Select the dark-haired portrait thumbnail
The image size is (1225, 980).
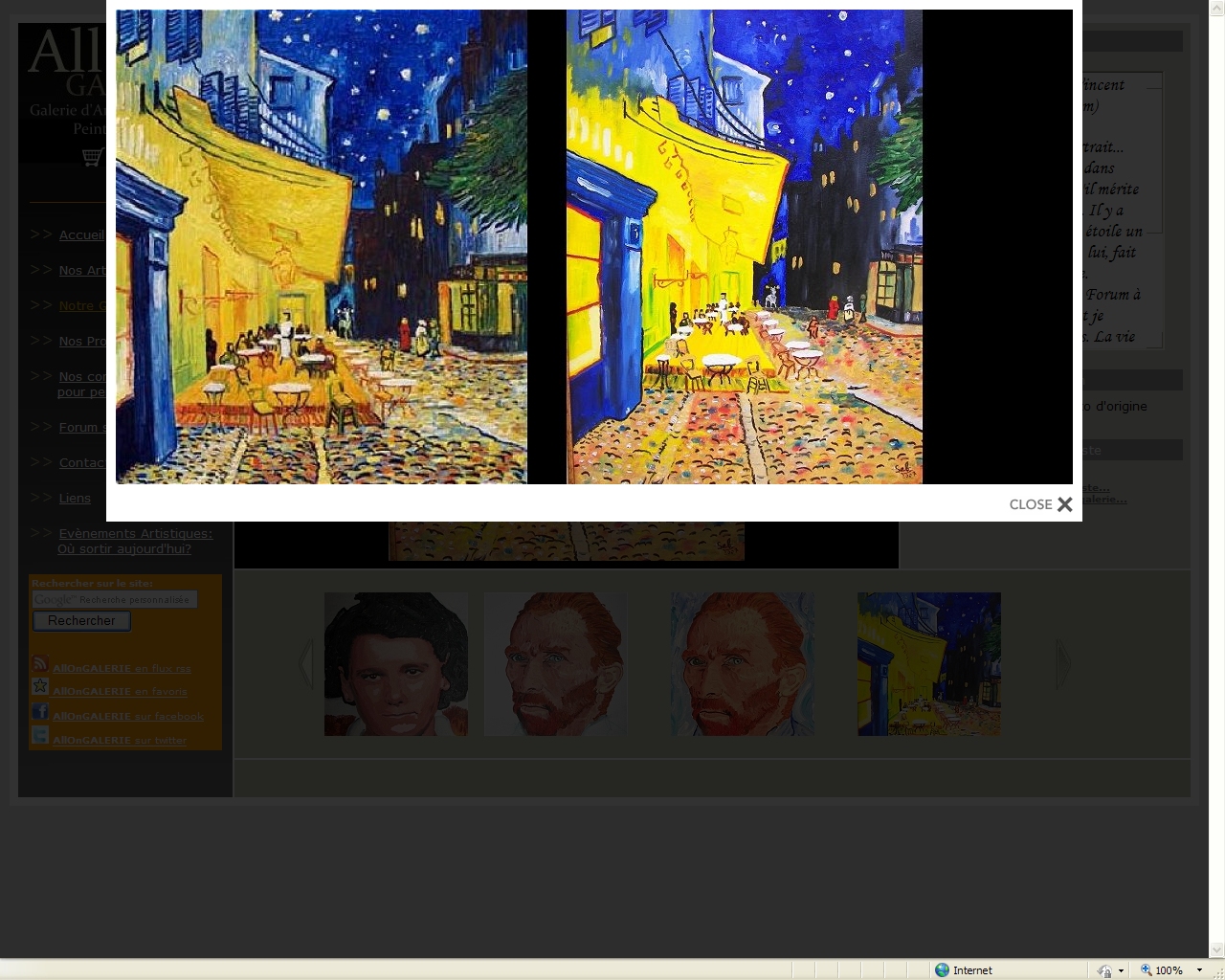396,664
